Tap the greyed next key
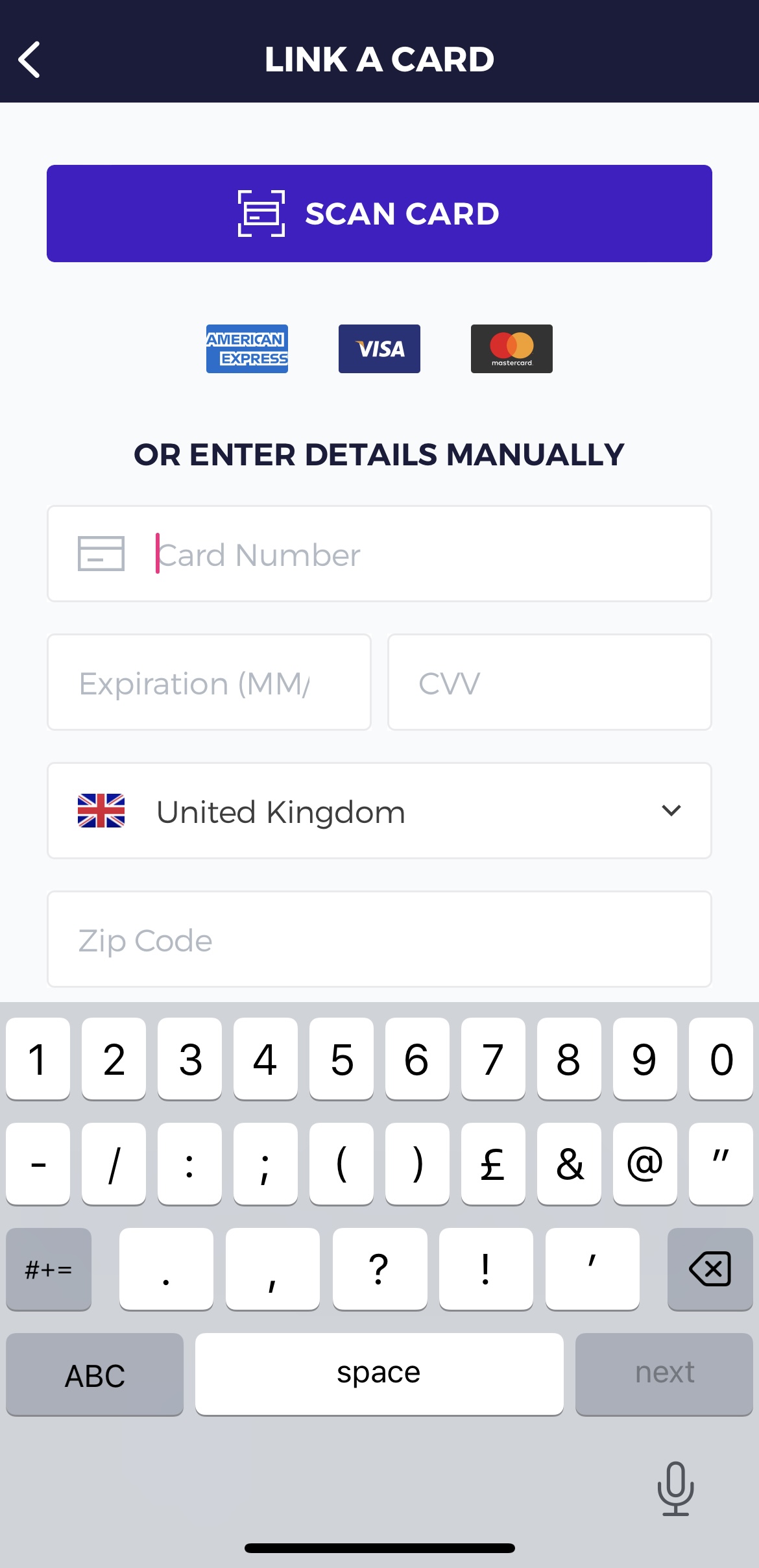The width and height of the screenshot is (759, 1568). [664, 1374]
